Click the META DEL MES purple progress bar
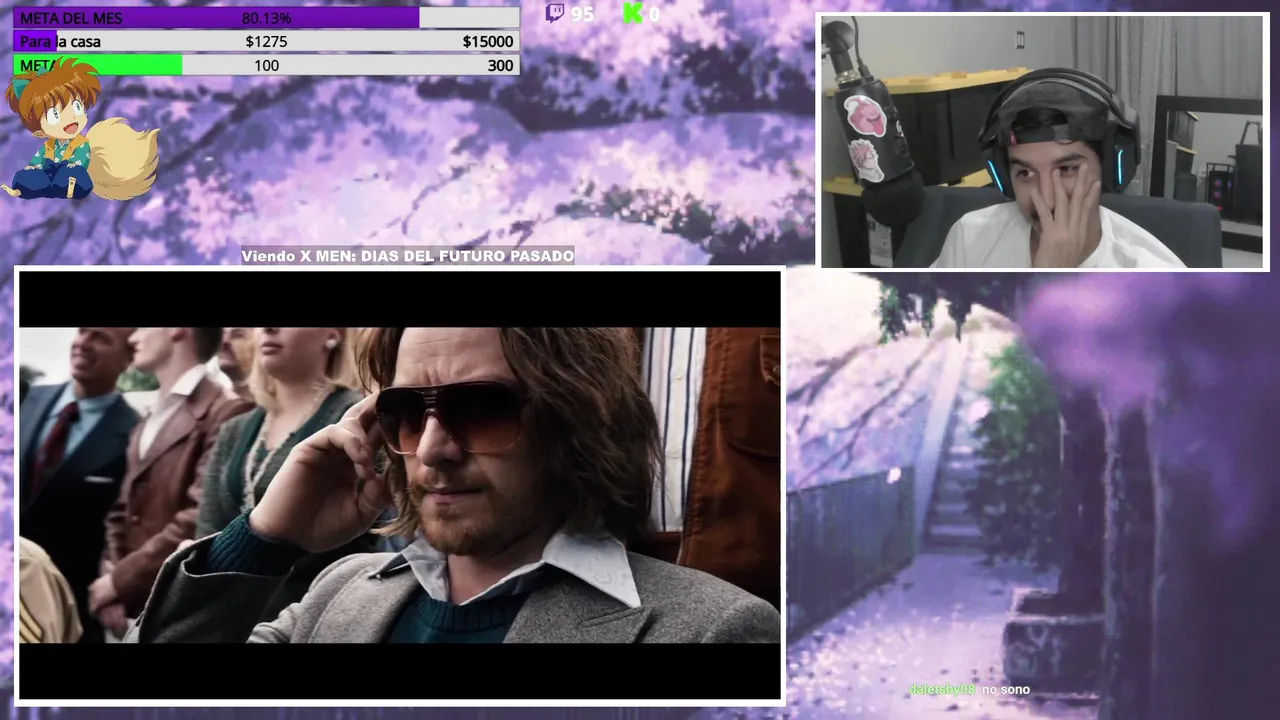The image size is (1280, 720). coord(266,18)
